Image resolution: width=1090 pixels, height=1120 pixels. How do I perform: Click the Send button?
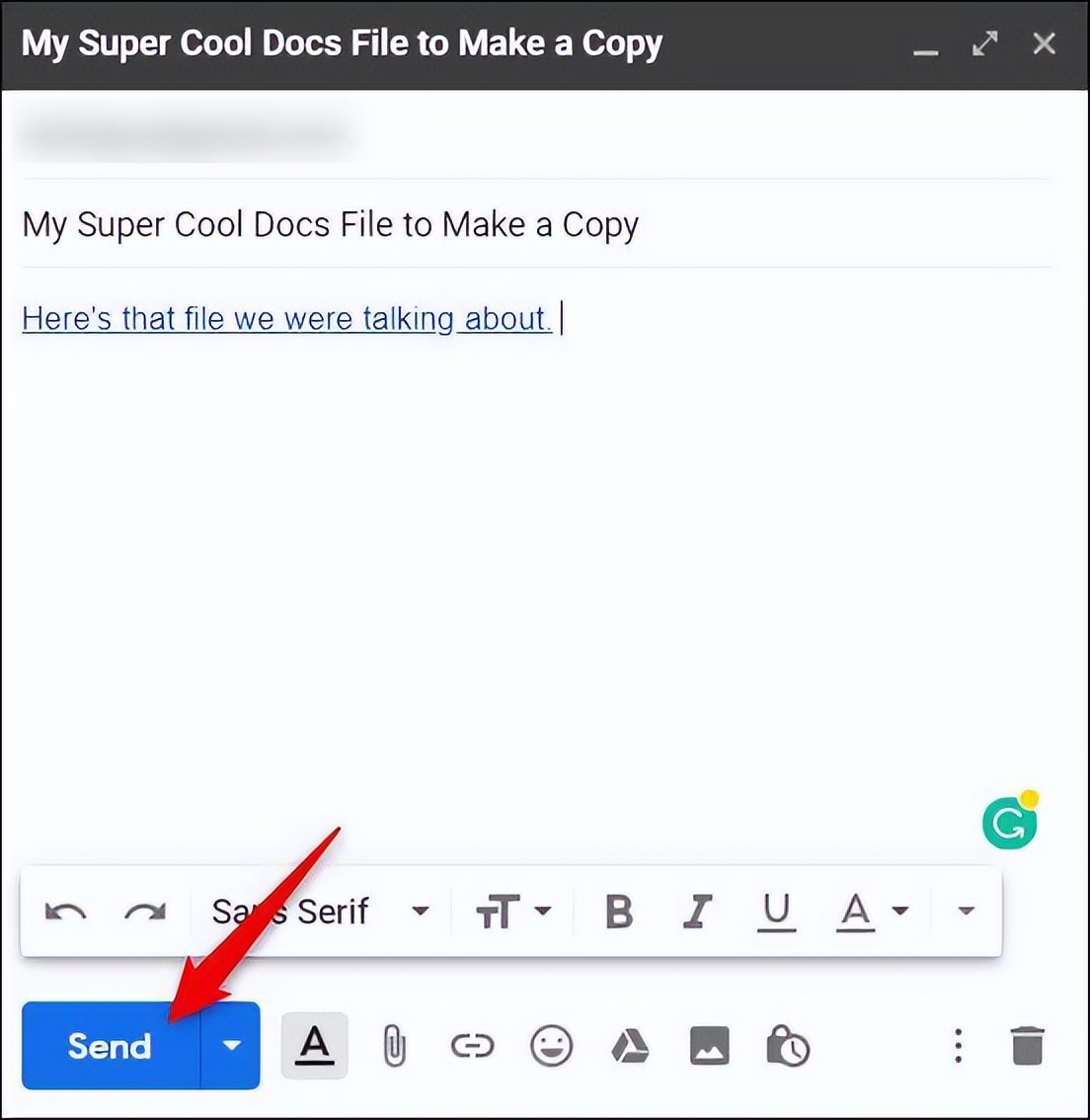[111, 1045]
